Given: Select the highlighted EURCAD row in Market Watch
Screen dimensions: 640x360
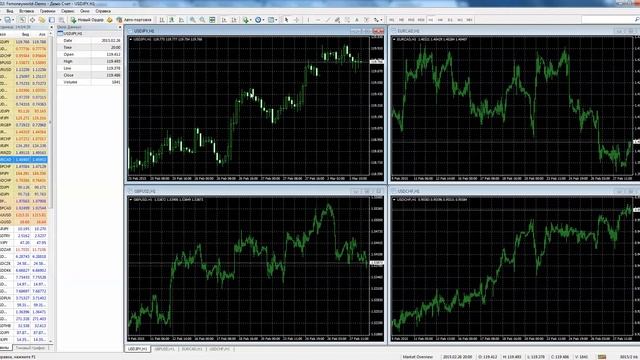Looking at the screenshot, I should pyautogui.click(x=24, y=160).
